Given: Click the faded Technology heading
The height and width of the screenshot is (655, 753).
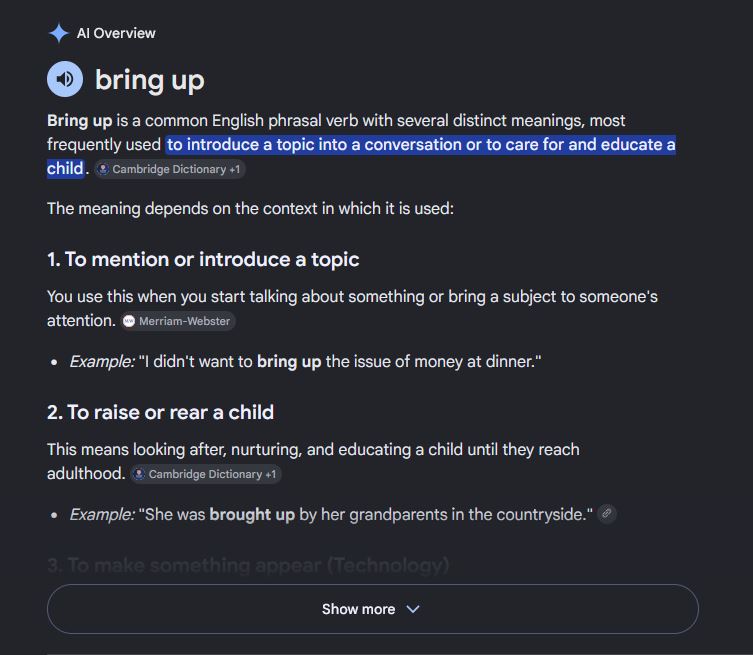Looking at the screenshot, I should [x=248, y=565].
